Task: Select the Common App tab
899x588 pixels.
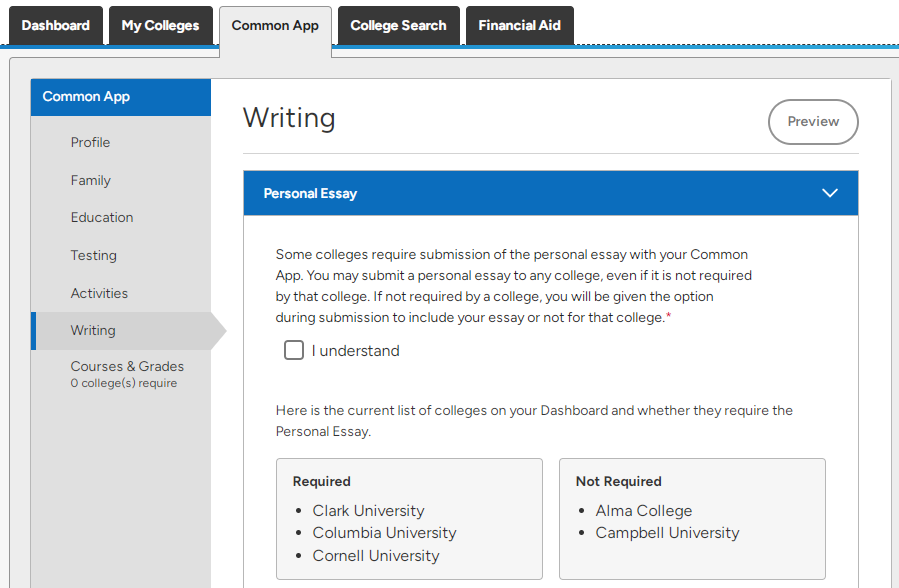Action: 275,26
